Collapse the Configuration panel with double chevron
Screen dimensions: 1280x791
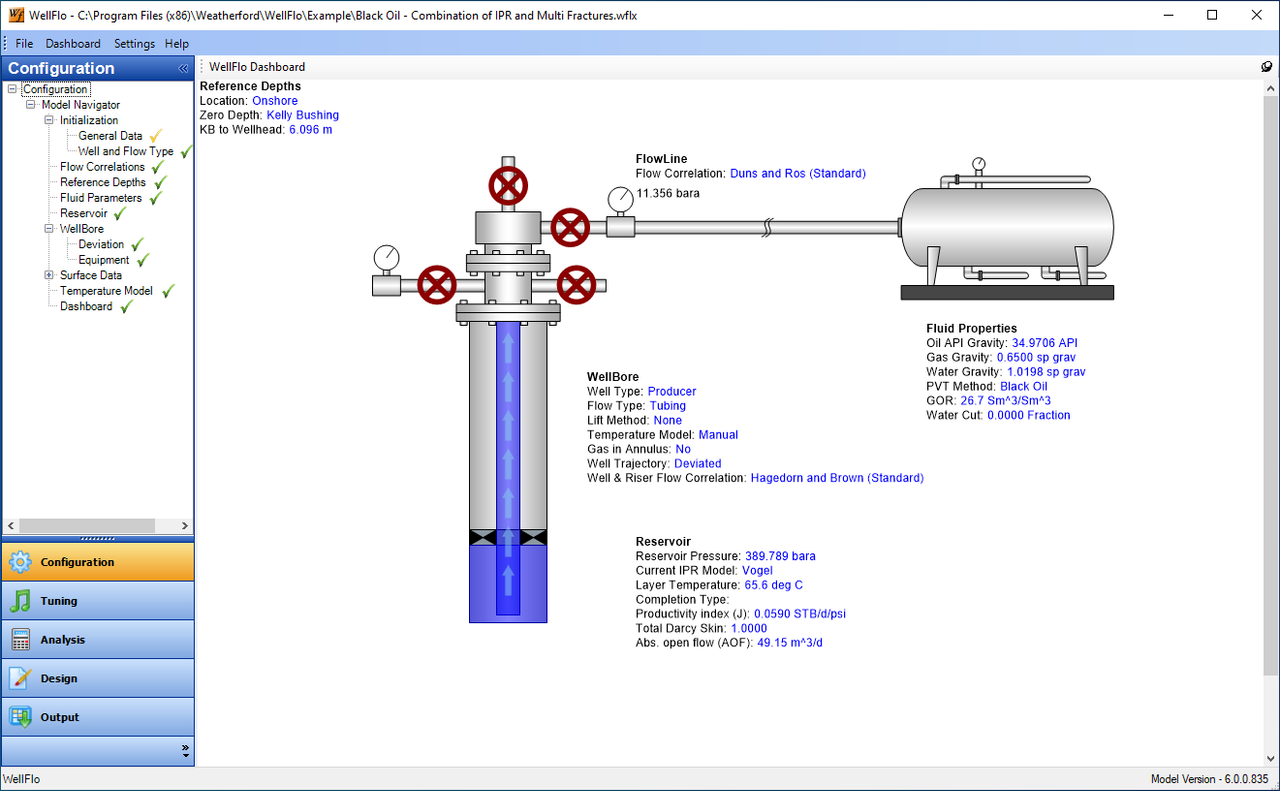click(183, 69)
